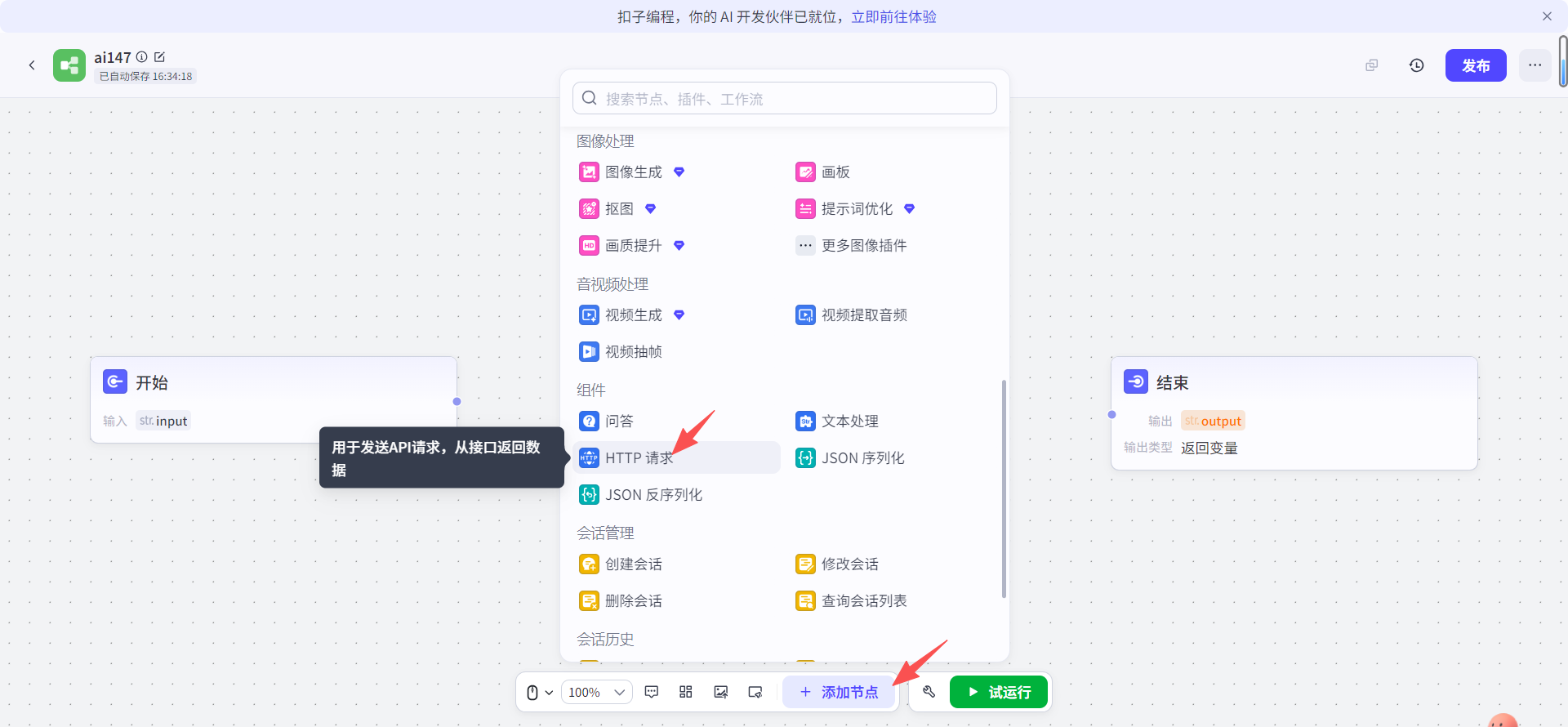Image resolution: width=1568 pixels, height=727 pixels.
Task: Select the 问答 node icon
Action: click(x=589, y=421)
